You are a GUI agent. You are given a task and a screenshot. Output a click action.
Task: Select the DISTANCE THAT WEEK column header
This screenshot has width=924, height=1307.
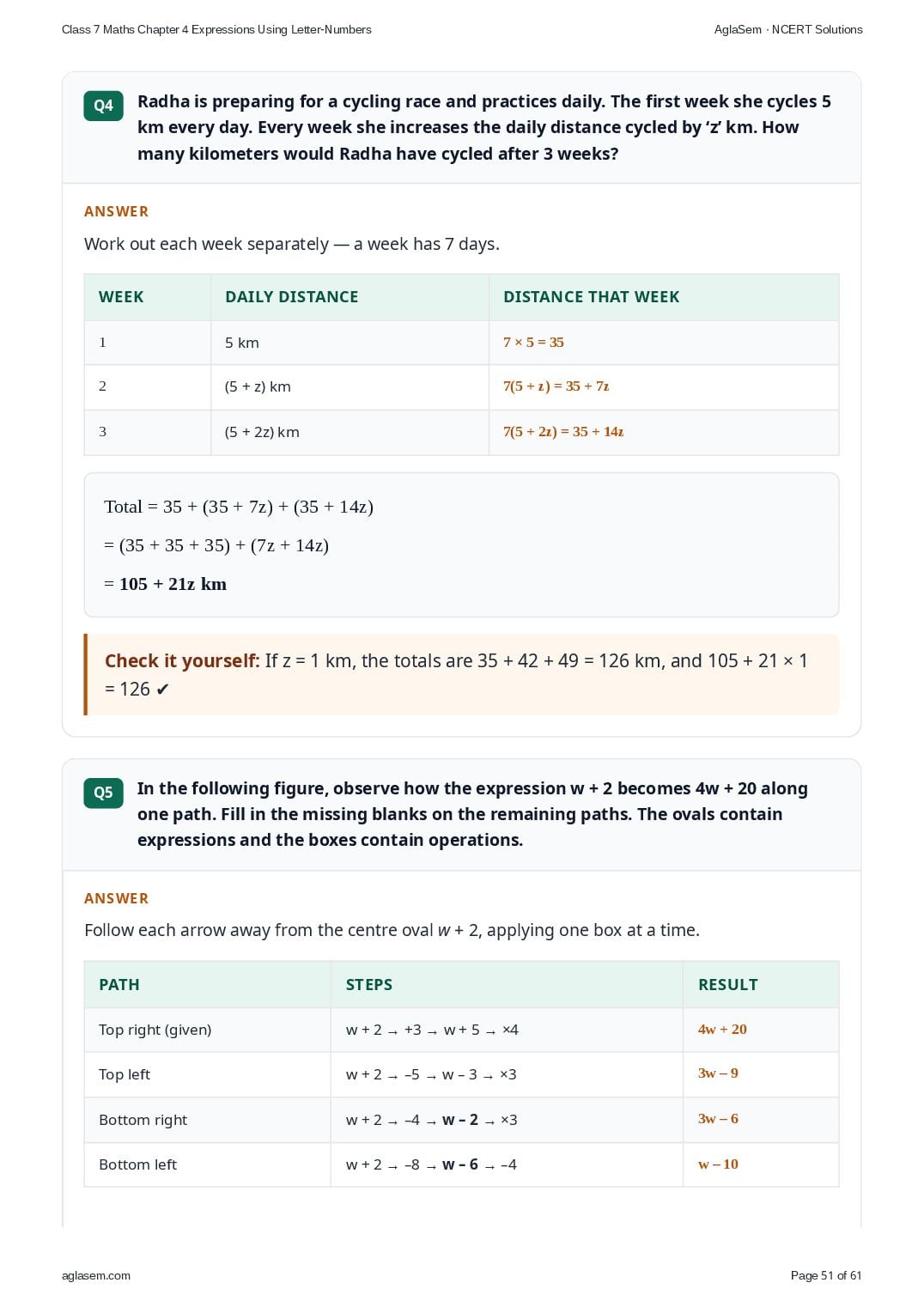592,297
